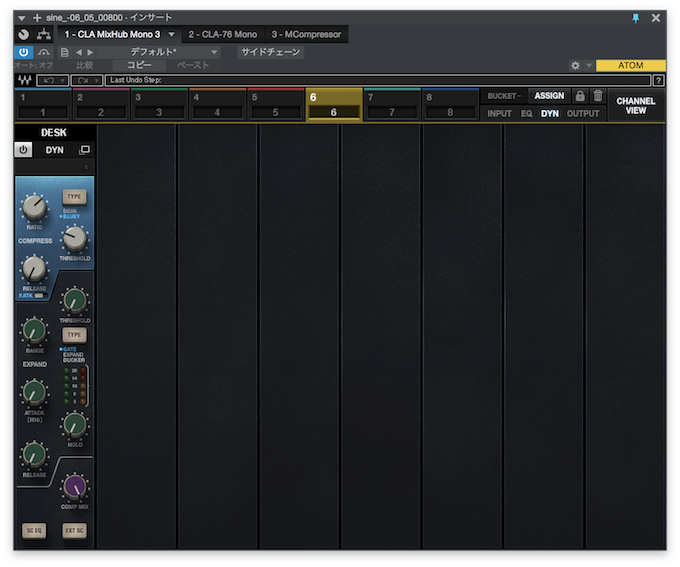Click the gate TYPE button

[74, 335]
